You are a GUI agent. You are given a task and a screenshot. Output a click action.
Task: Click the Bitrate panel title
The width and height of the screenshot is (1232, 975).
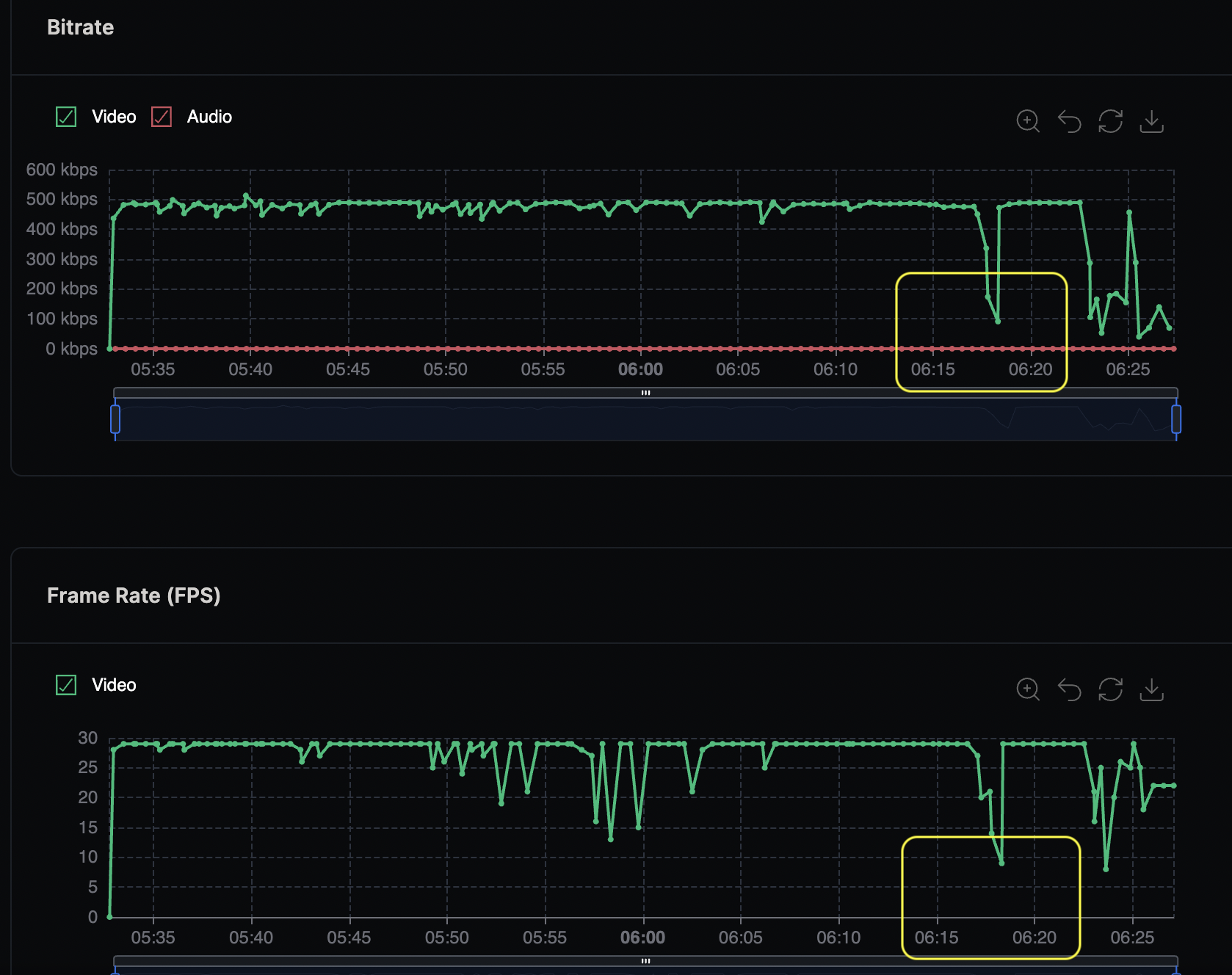(x=81, y=27)
